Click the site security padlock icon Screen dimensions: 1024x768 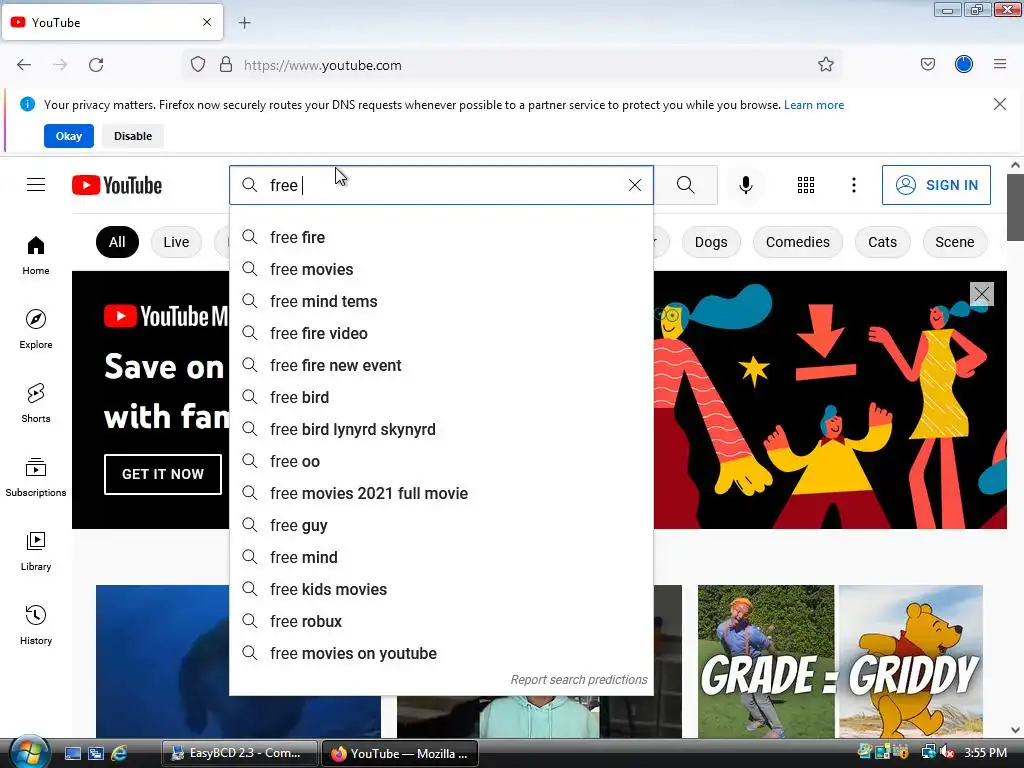click(x=226, y=65)
